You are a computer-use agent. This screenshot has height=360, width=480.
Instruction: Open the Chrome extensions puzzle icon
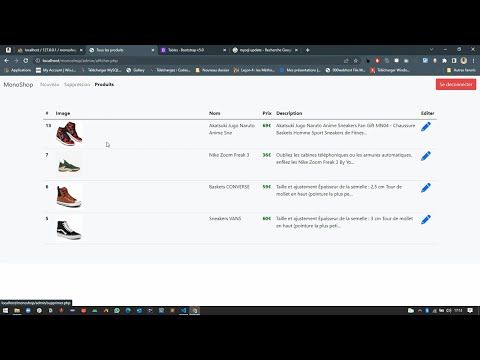[x=444, y=61]
